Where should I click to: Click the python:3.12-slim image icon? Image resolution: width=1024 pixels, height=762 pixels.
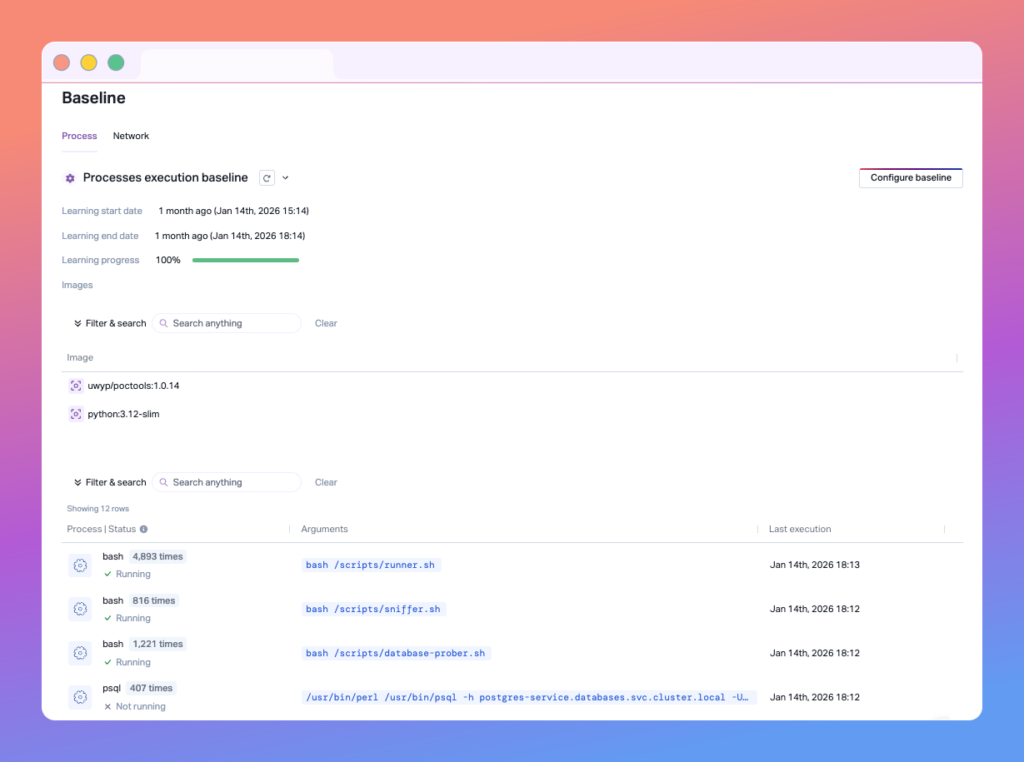pos(75,414)
